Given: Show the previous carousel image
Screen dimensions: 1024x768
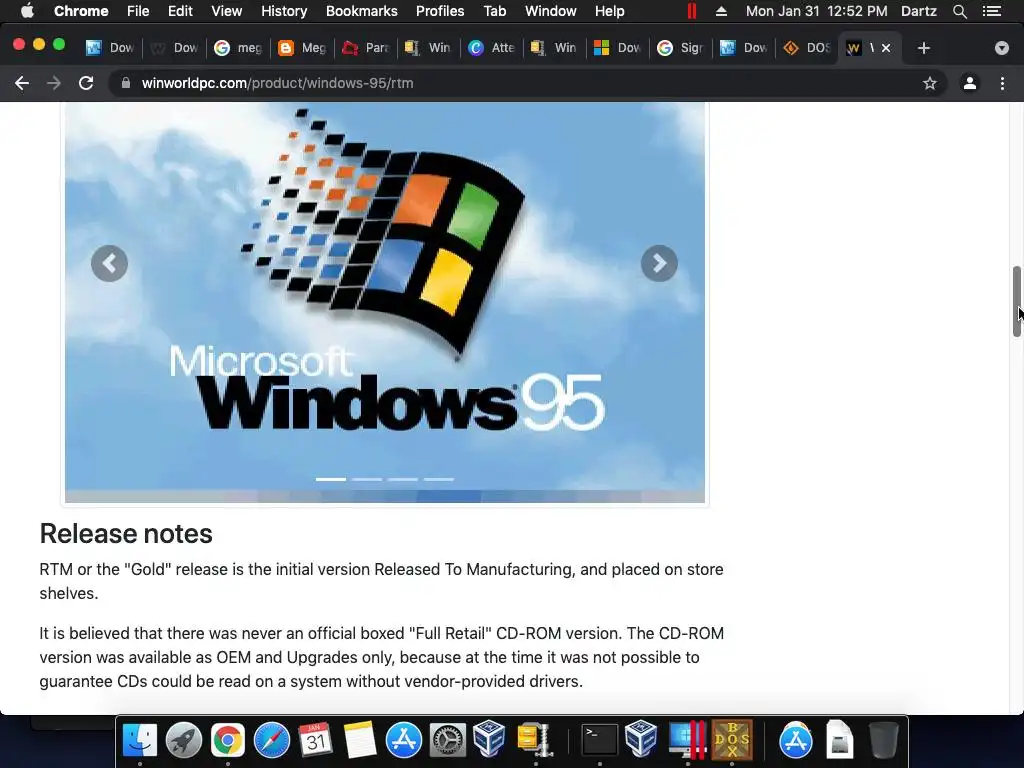Looking at the screenshot, I should [110, 264].
